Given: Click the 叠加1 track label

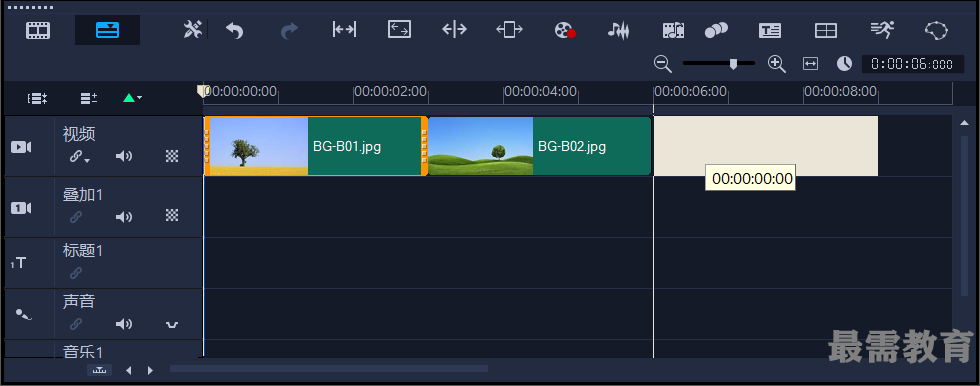Looking at the screenshot, I should click(x=82, y=195).
